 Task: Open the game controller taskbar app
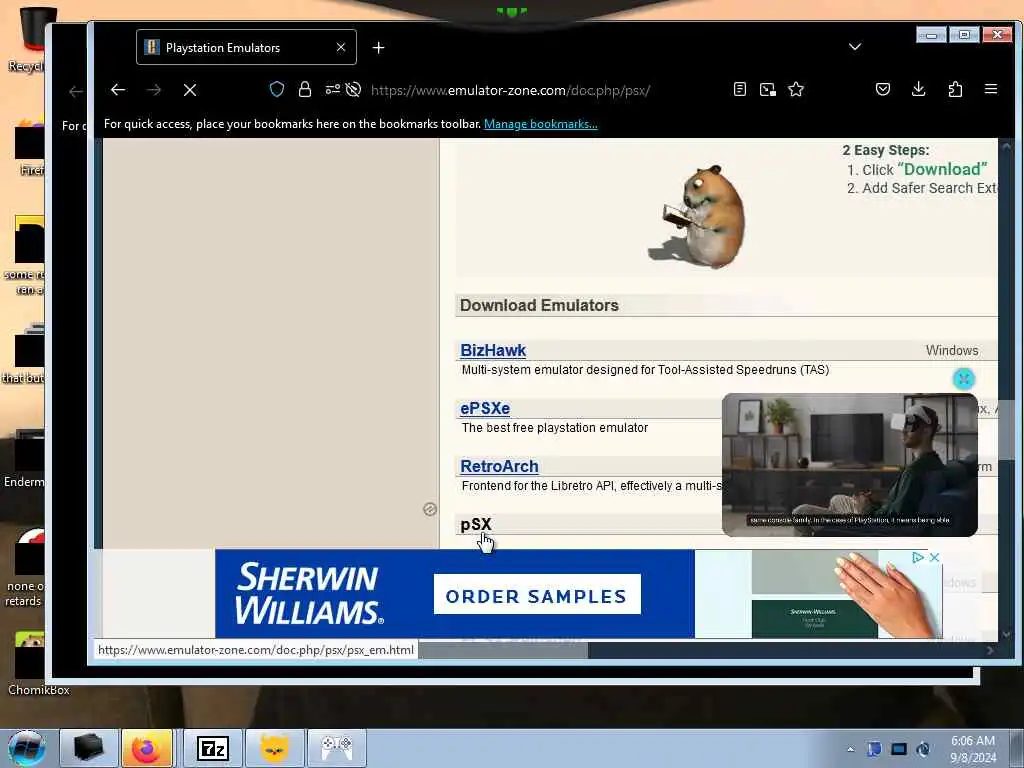(x=336, y=748)
